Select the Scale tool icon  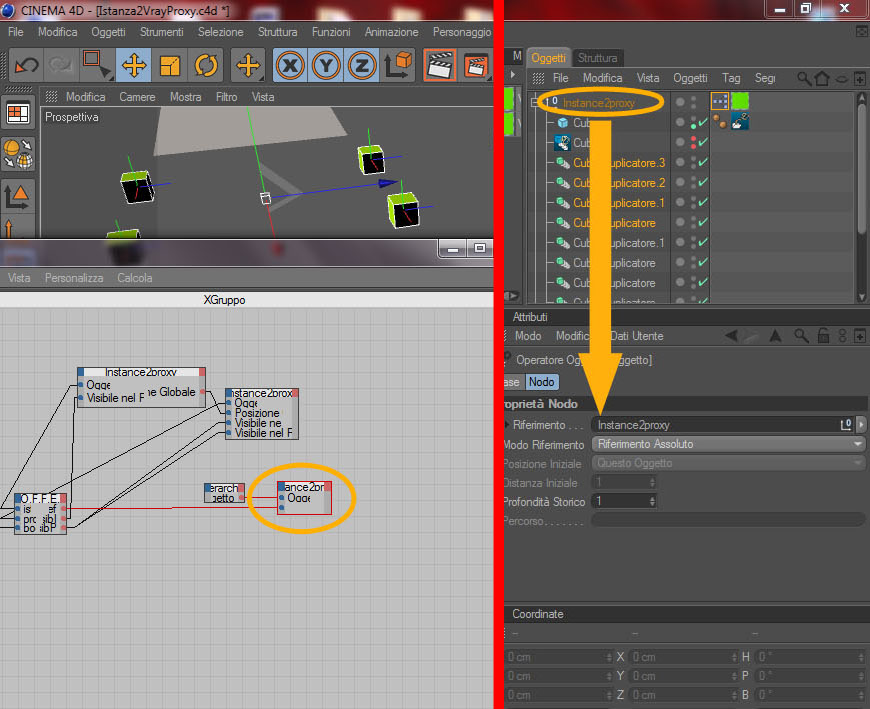click(x=170, y=66)
